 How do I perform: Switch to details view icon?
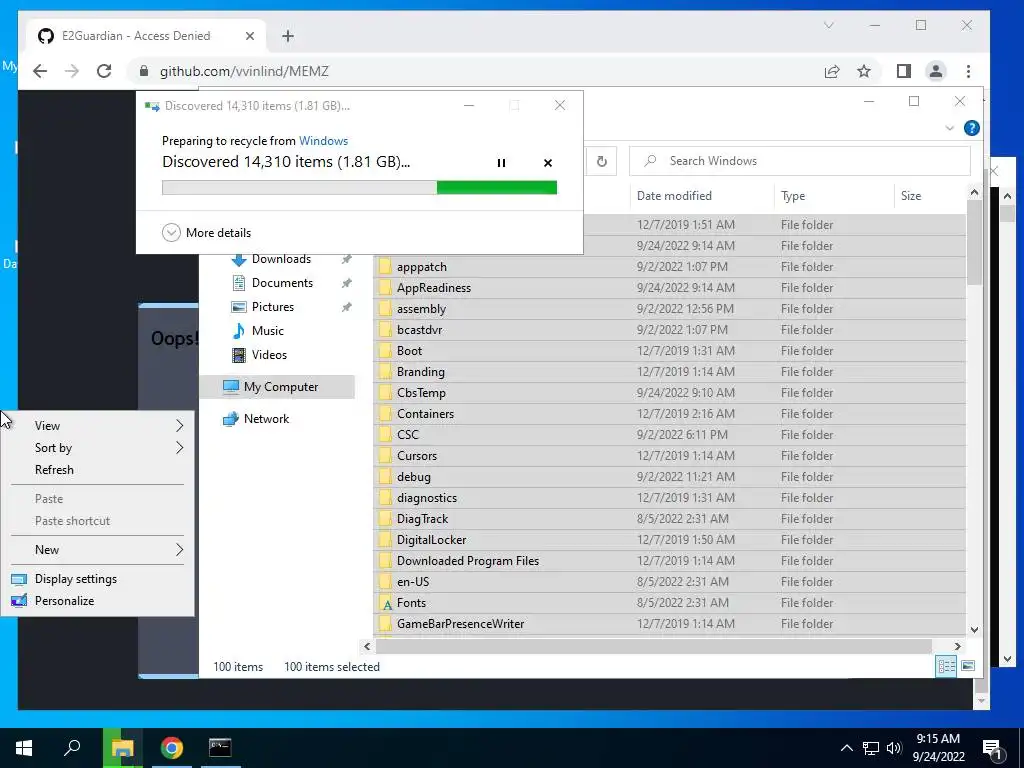point(946,666)
